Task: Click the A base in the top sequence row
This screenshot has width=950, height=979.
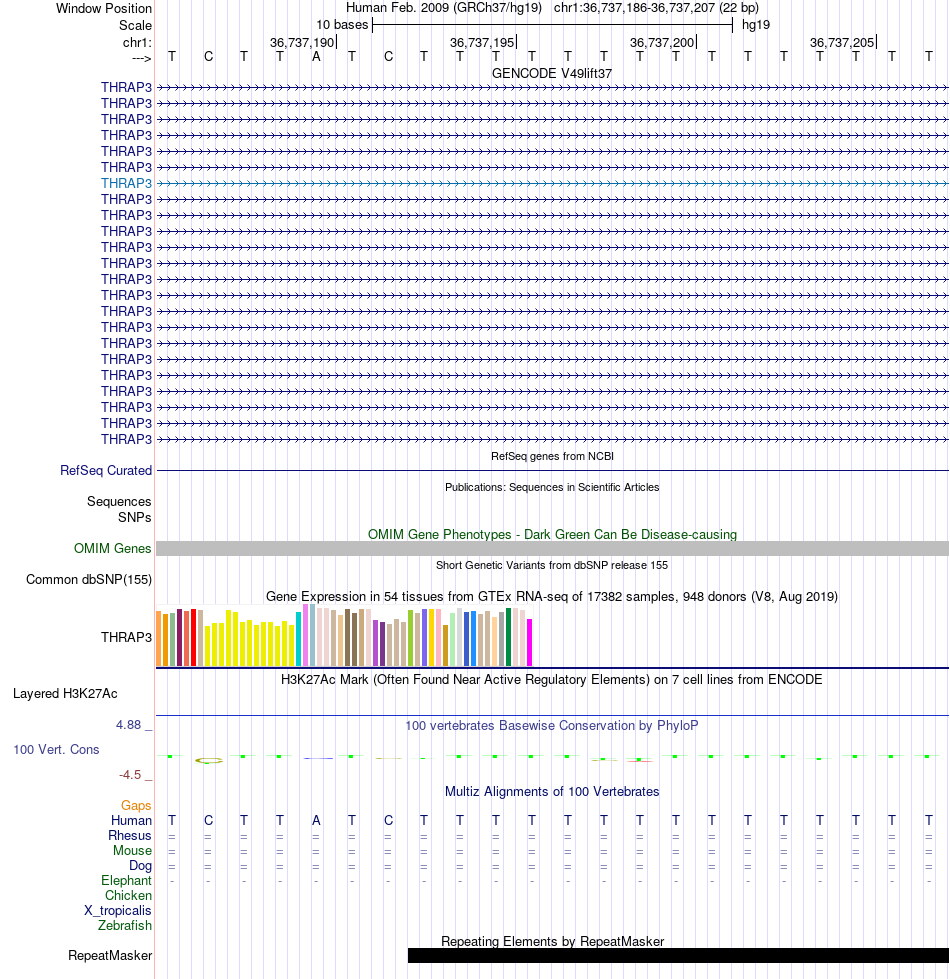Action: tap(316, 57)
